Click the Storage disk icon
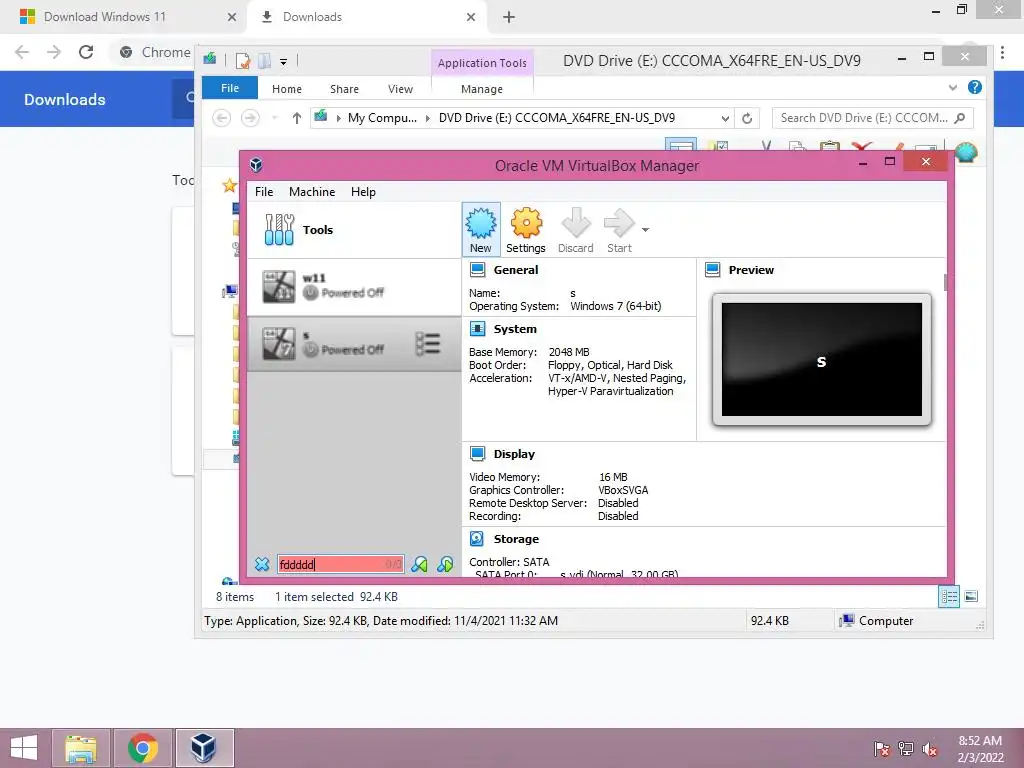The image size is (1024, 768). [x=477, y=539]
